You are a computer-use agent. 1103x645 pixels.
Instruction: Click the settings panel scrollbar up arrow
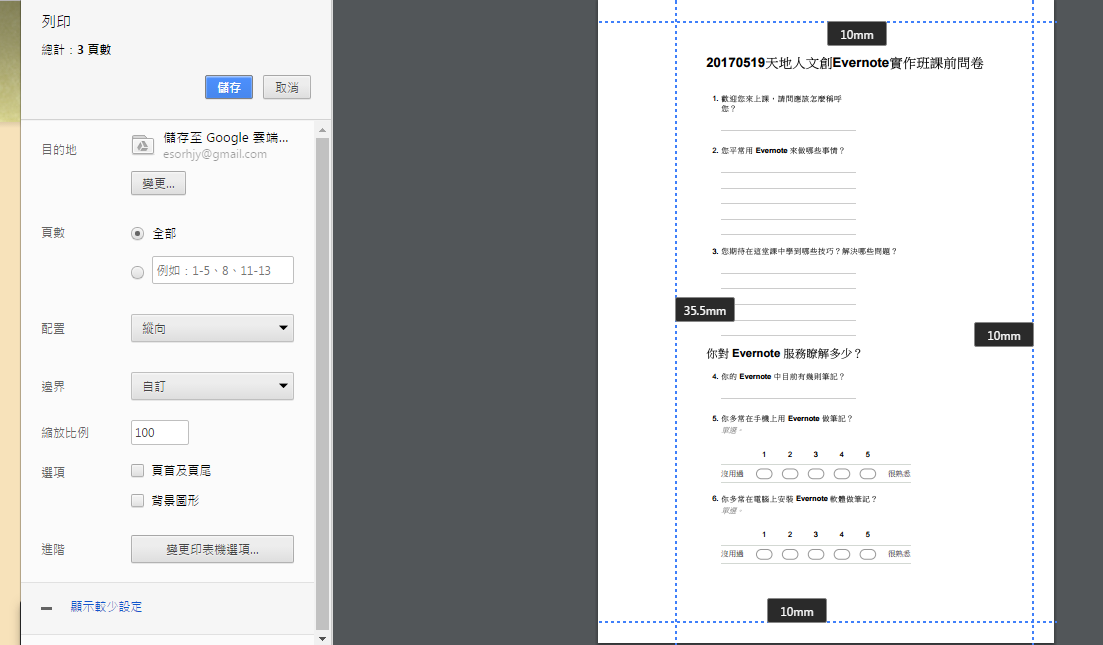[322, 131]
